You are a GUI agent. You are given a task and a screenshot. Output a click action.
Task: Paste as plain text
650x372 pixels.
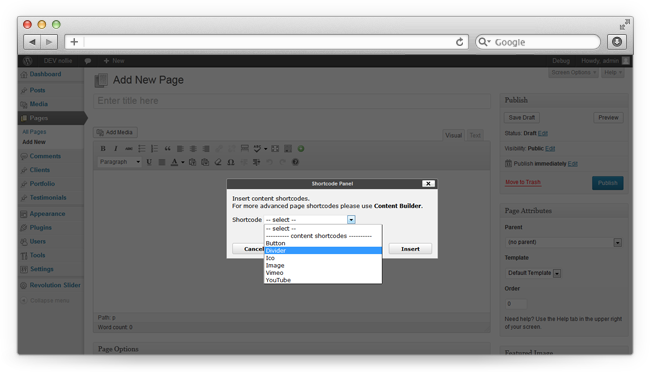[x=192, y=162]
